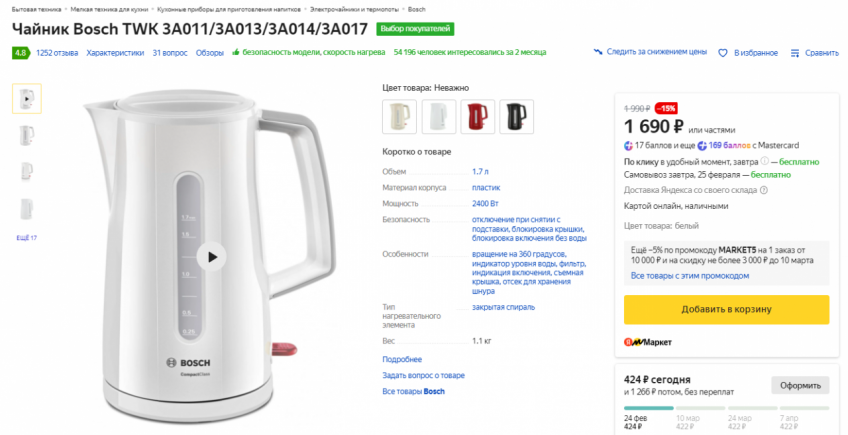The image size is (848, 435).
Task: Open the 'Обзоры' section
Action: 210,52
